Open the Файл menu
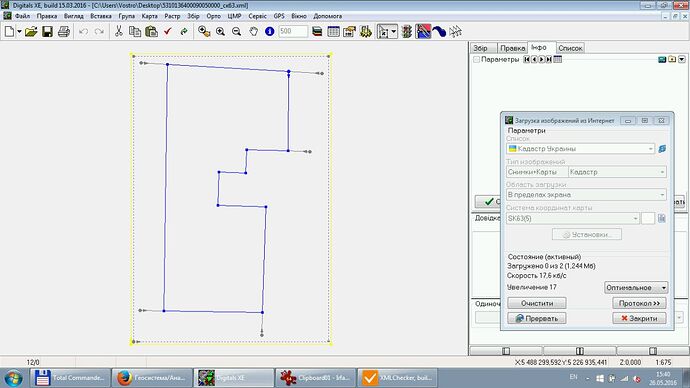The width and height of the screenshot is (690, 388). point(22,16)
